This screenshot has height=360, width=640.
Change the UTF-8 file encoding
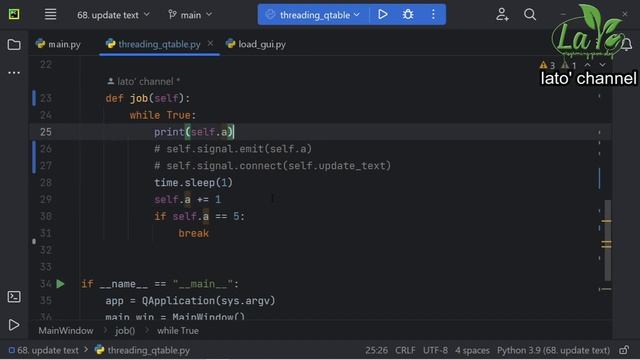coord(435,350)
